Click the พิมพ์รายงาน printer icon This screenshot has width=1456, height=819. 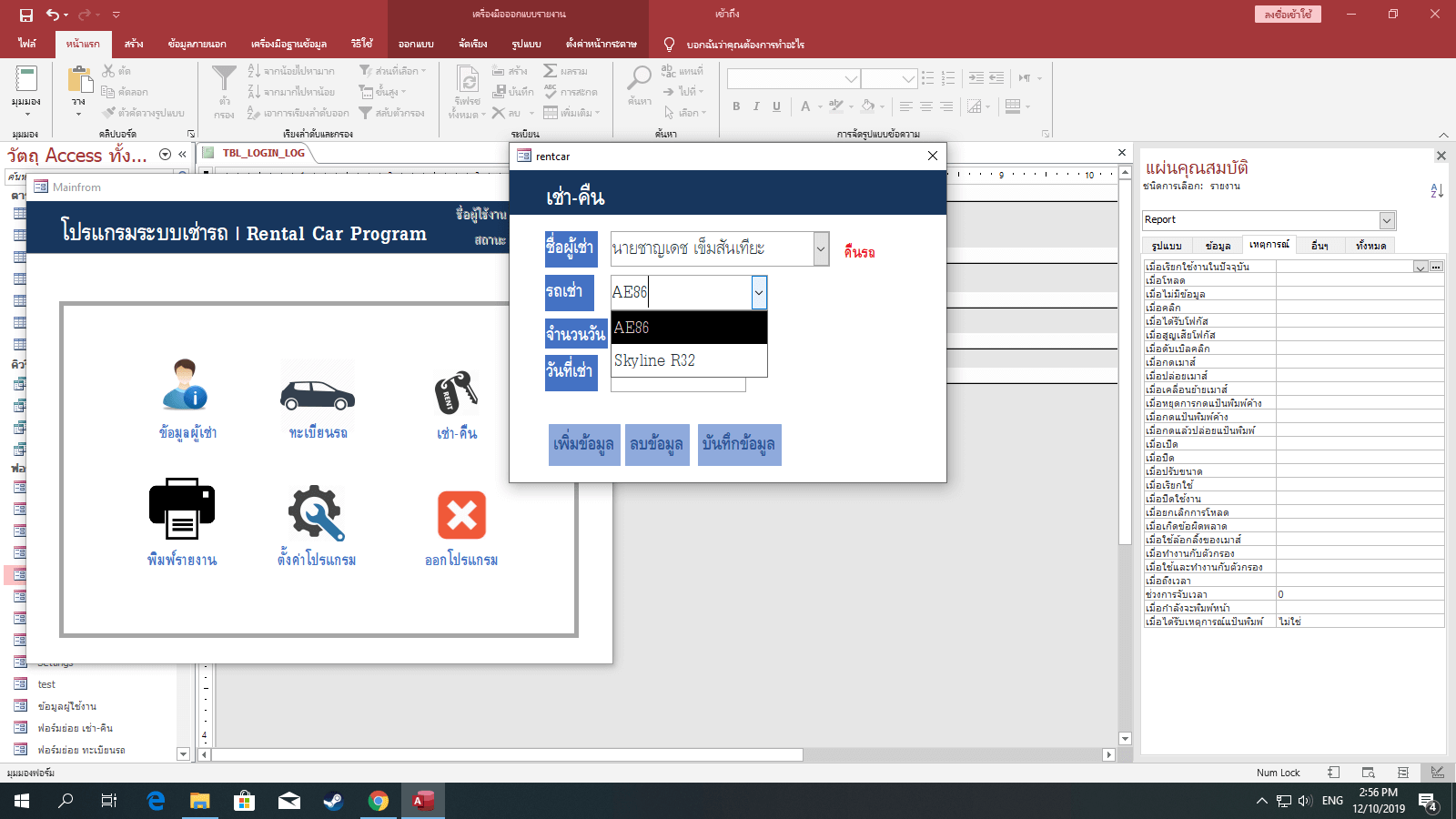[182, 509]
